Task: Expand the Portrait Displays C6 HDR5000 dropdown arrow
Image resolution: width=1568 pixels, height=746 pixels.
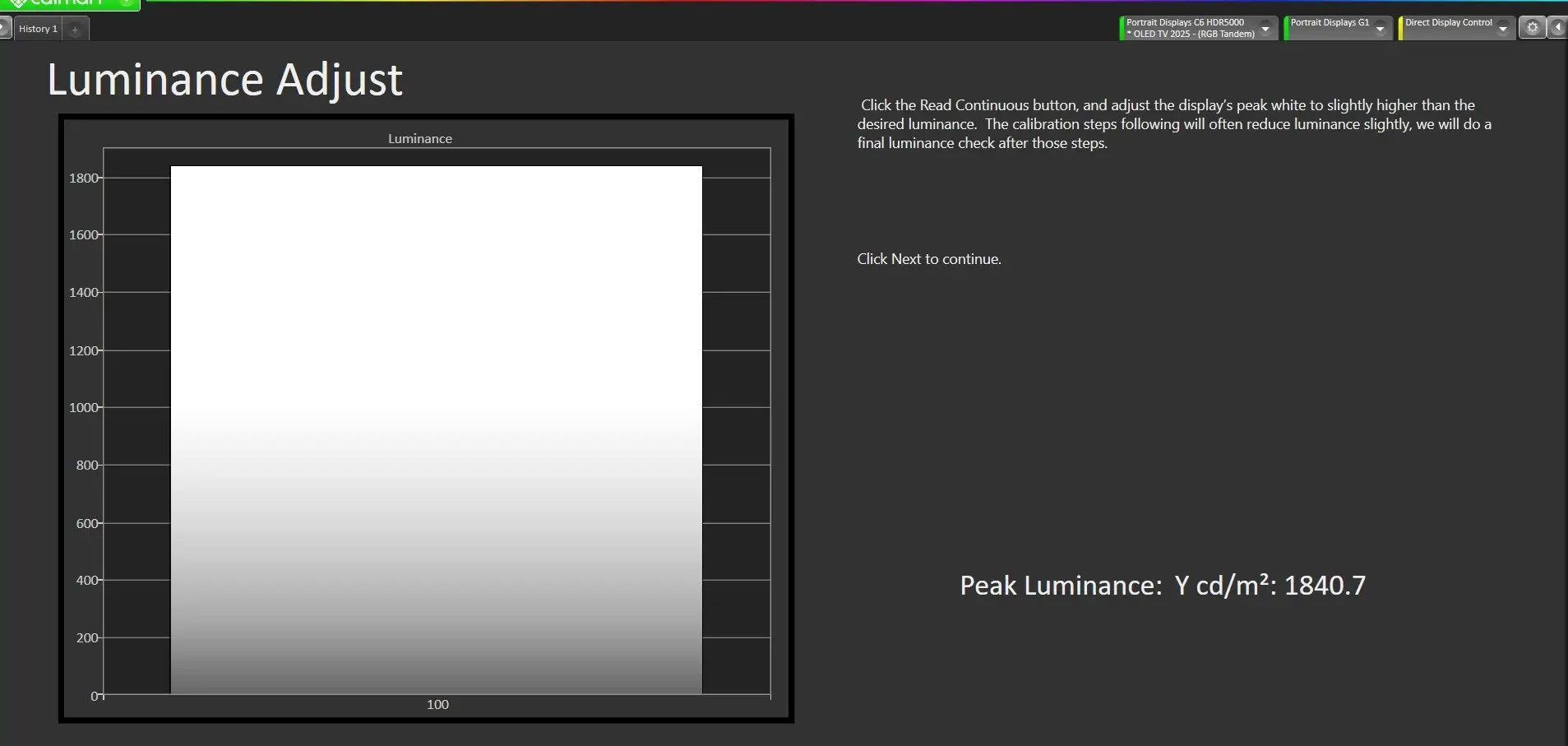Action: [1265, 29]
